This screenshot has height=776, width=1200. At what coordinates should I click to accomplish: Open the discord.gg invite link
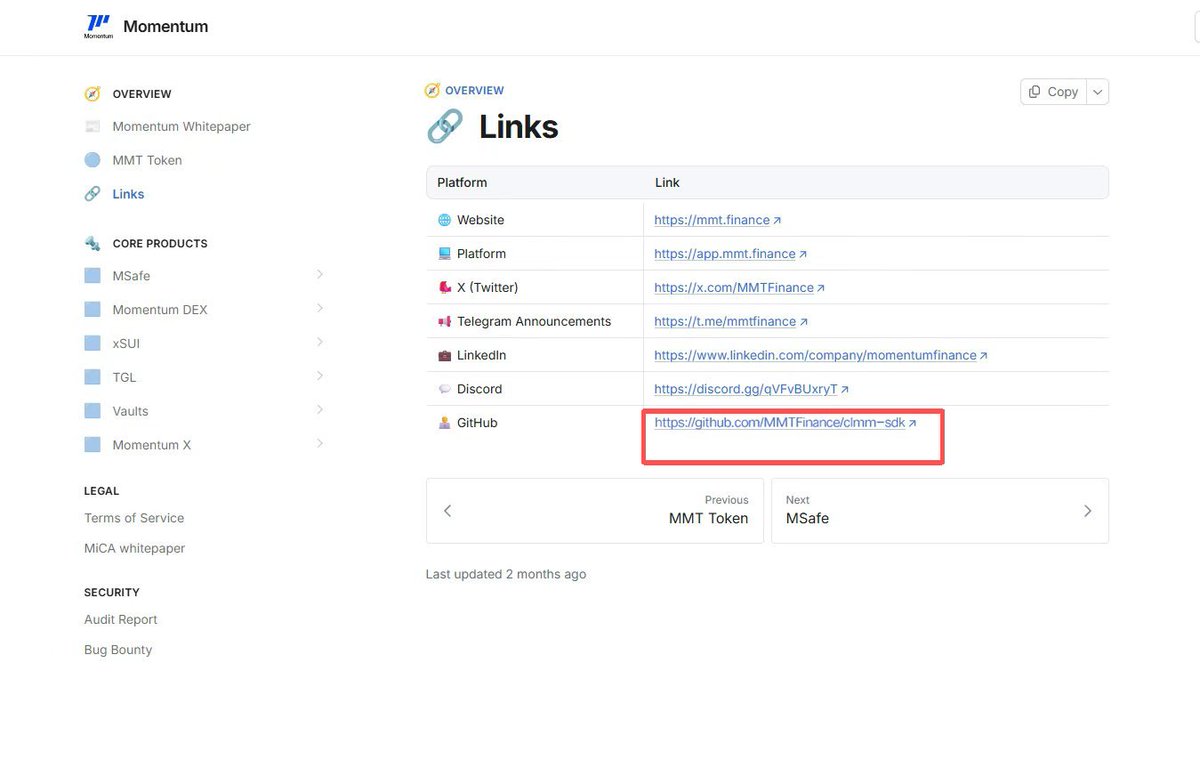coord(752,389)
